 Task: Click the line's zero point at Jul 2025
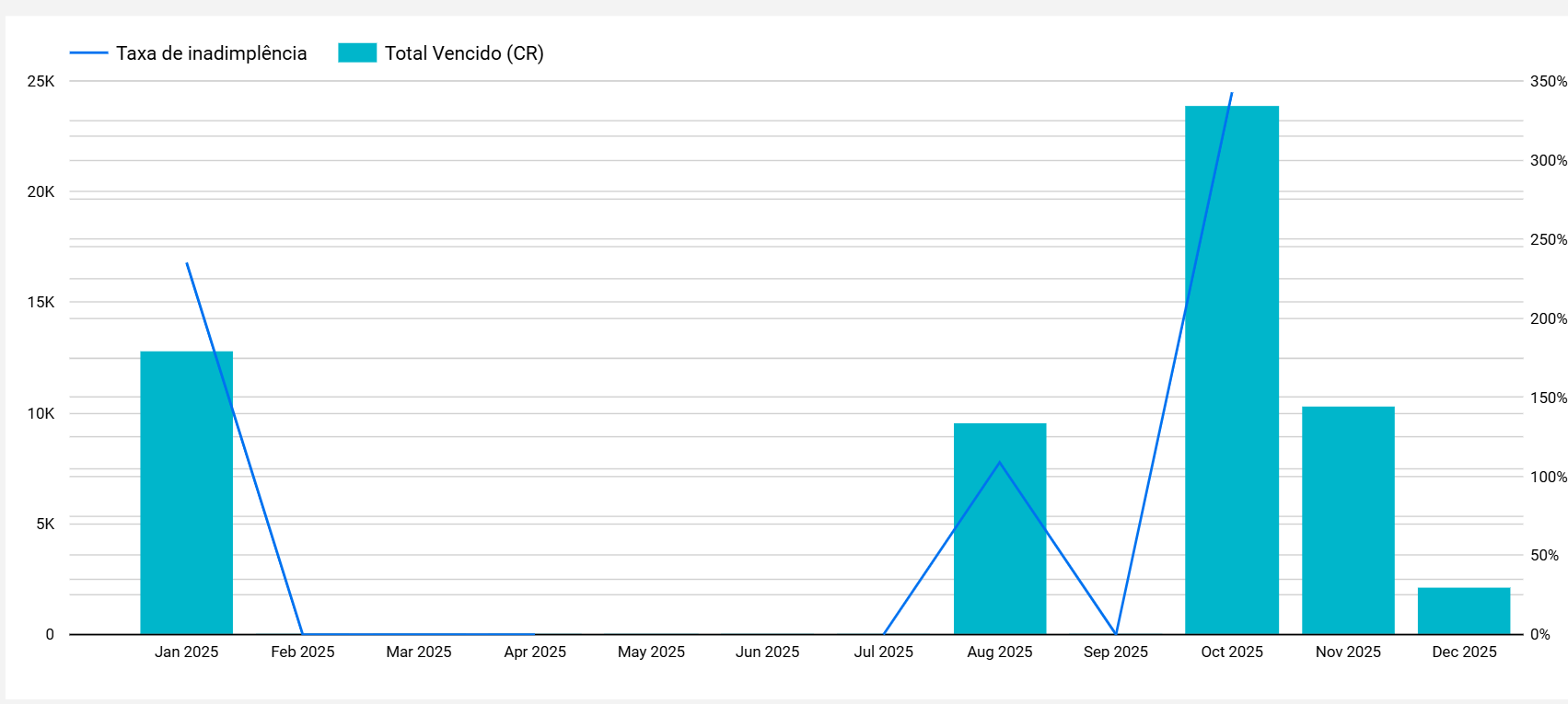point(884,633)
